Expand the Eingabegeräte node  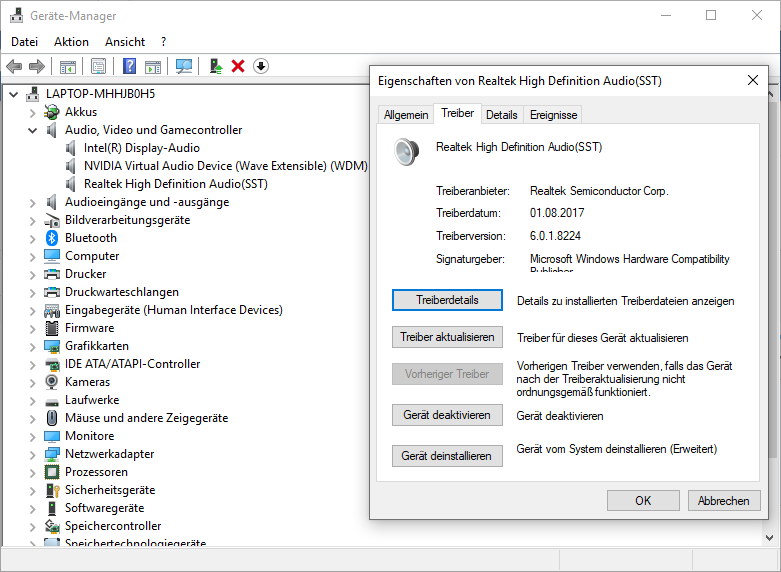[32, 310]
